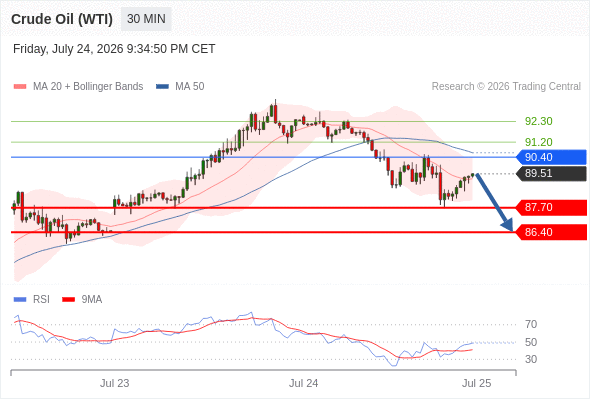Click the blue downward forecast arrow
Viewport: 590px width, 400px height.
coord(494,202)
